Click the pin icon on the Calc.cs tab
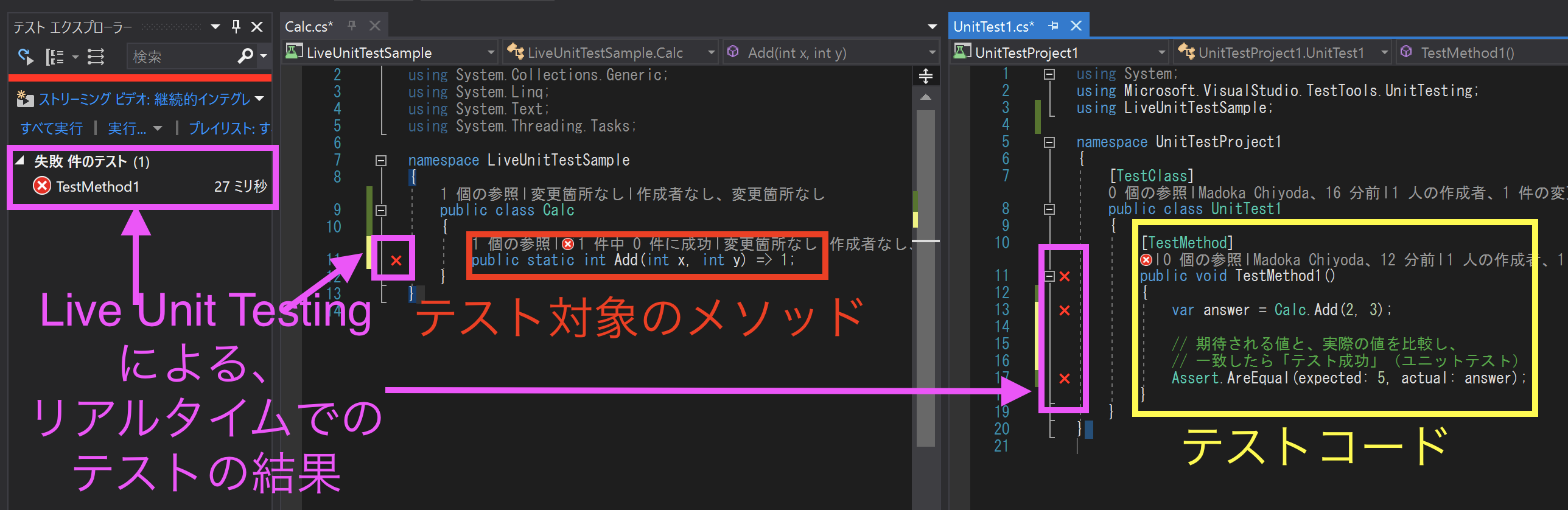This screenshot has height=510, width=1568. click(x=352, y=26)
